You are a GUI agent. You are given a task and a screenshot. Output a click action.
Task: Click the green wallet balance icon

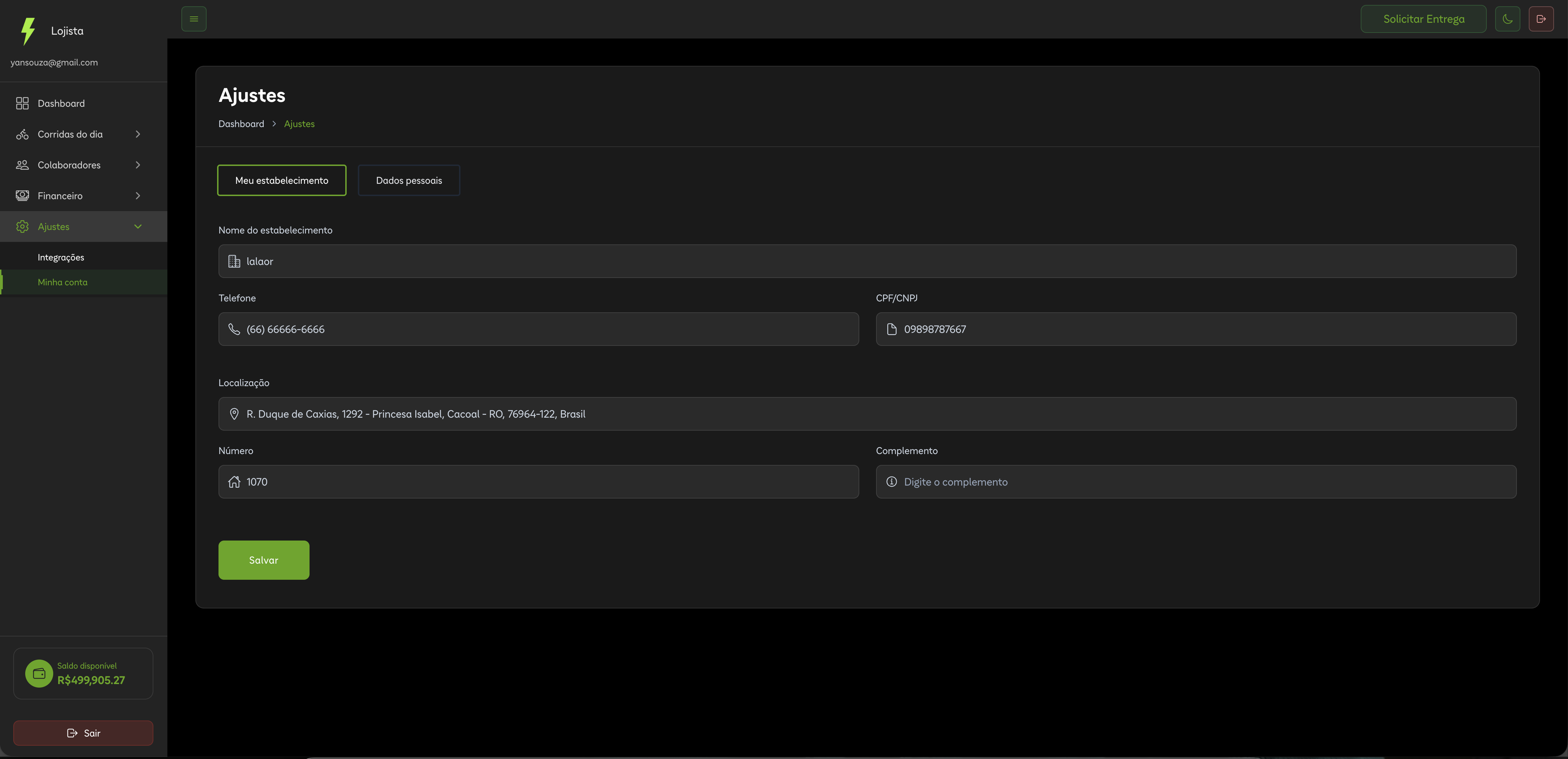pyautogui.click(x=39, y=673)
